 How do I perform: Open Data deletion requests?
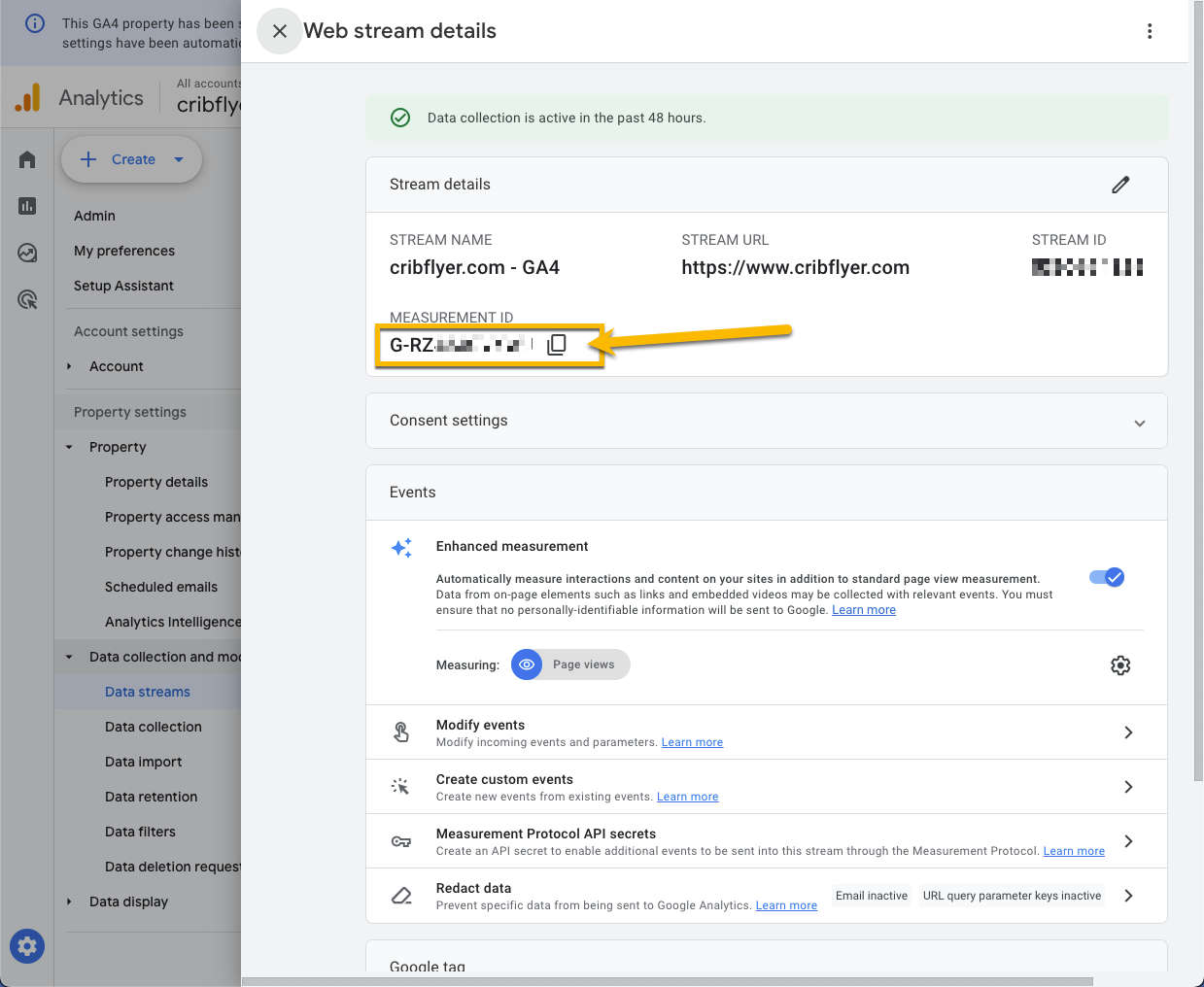(x=172, y=867)
